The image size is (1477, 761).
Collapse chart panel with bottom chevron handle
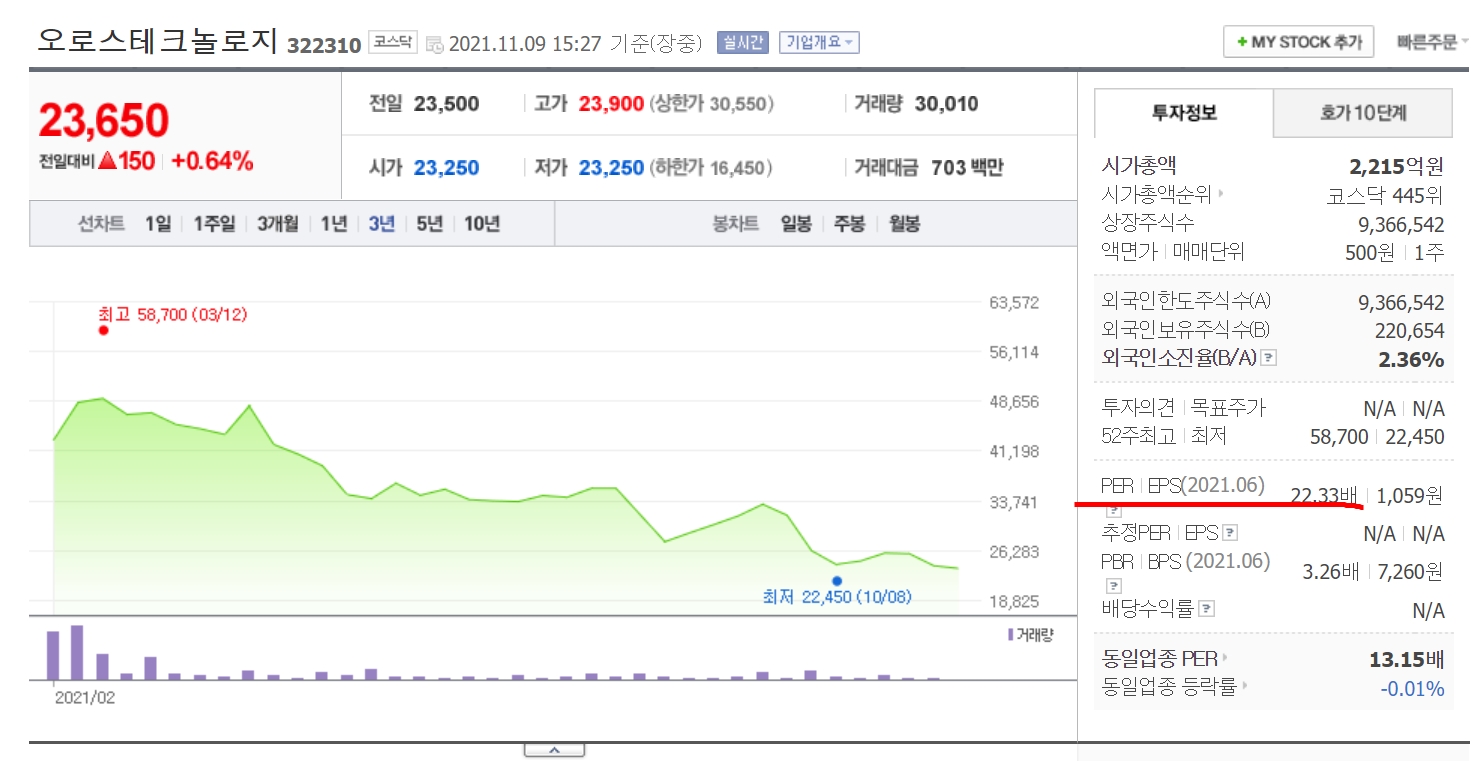(553, 750)
